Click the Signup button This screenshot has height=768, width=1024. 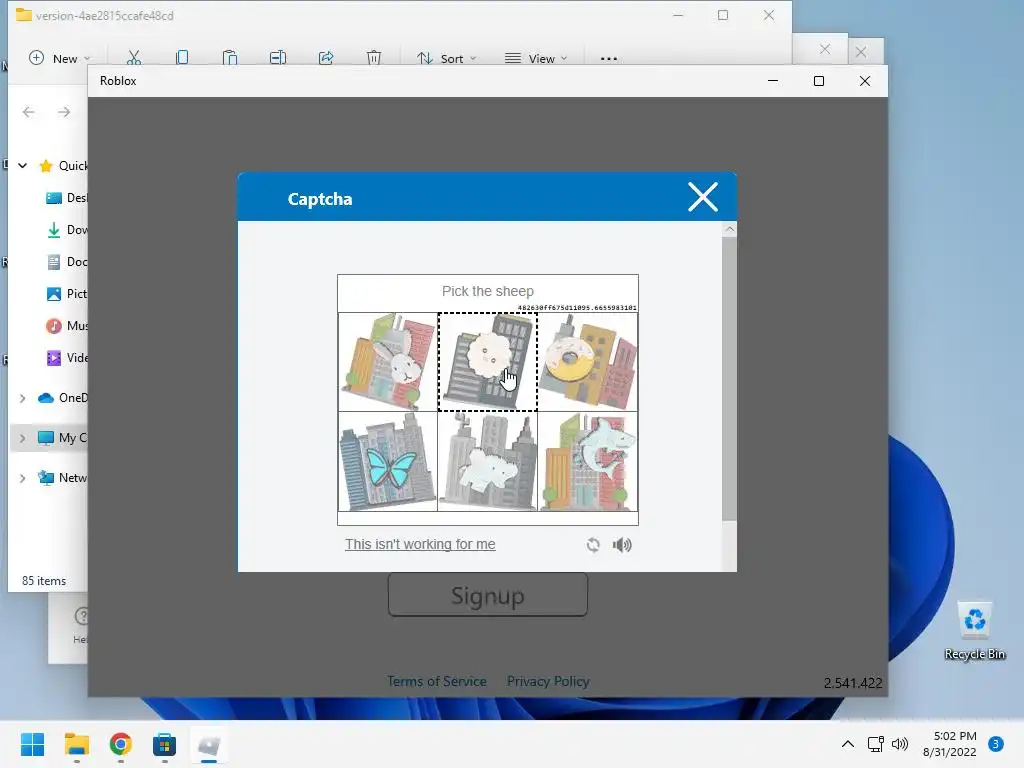coord(488,595)
